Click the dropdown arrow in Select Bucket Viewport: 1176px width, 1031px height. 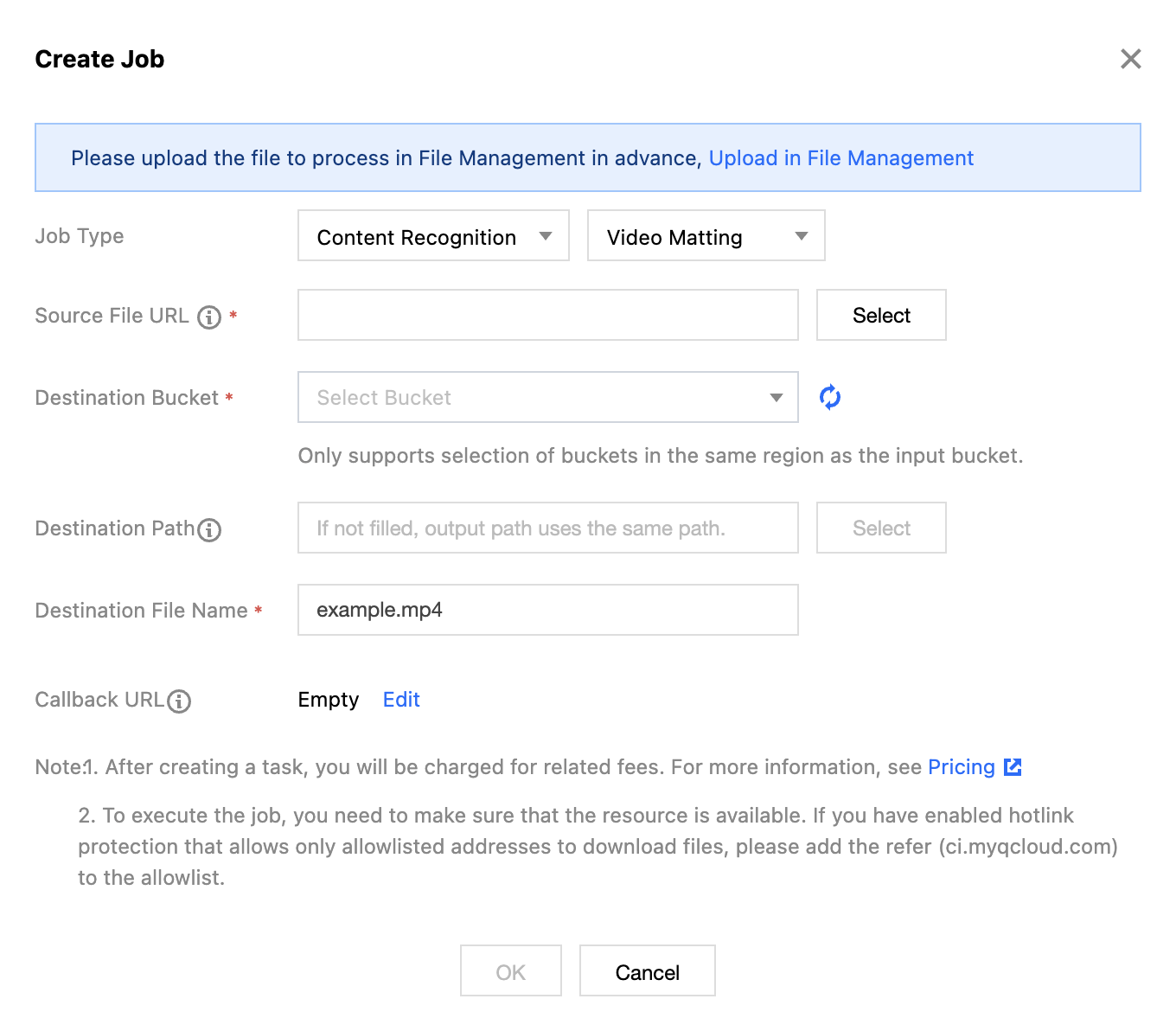(776, 398)
